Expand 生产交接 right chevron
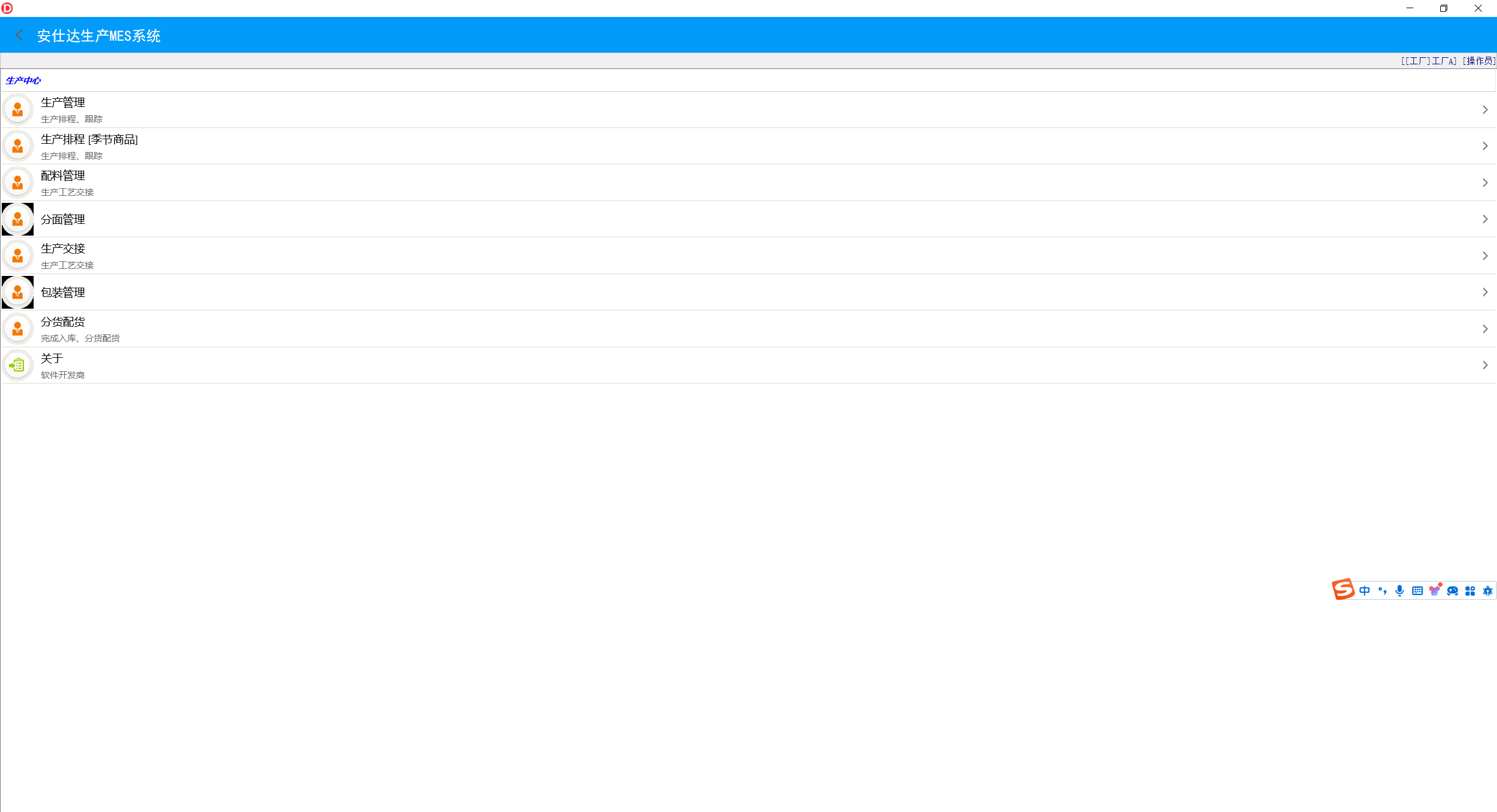The image size is (1497, 812). coord(1485,256)
